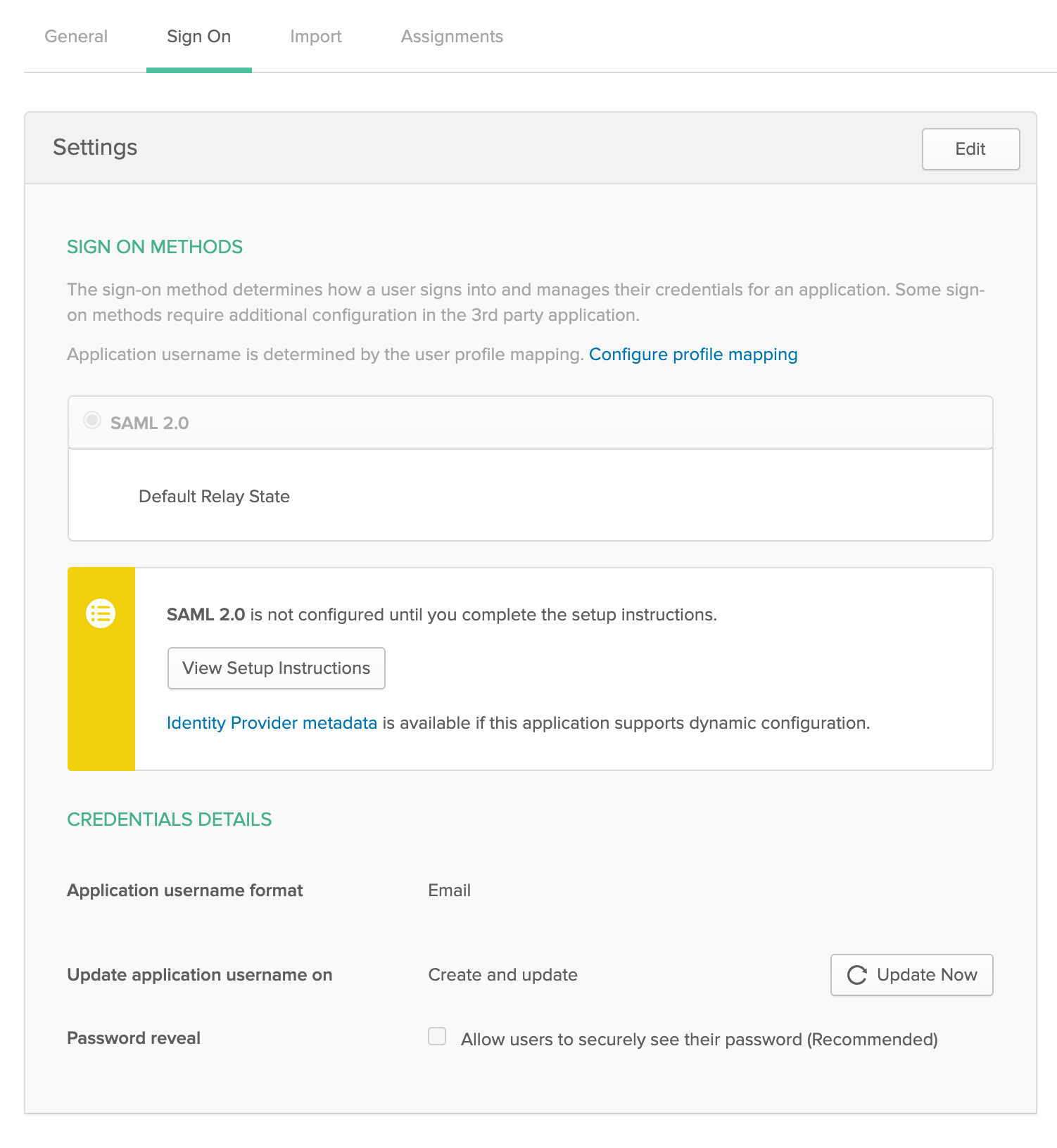1057x1148 pixels.
Task: Open View Setup Instructions
Action: [276, 668]
